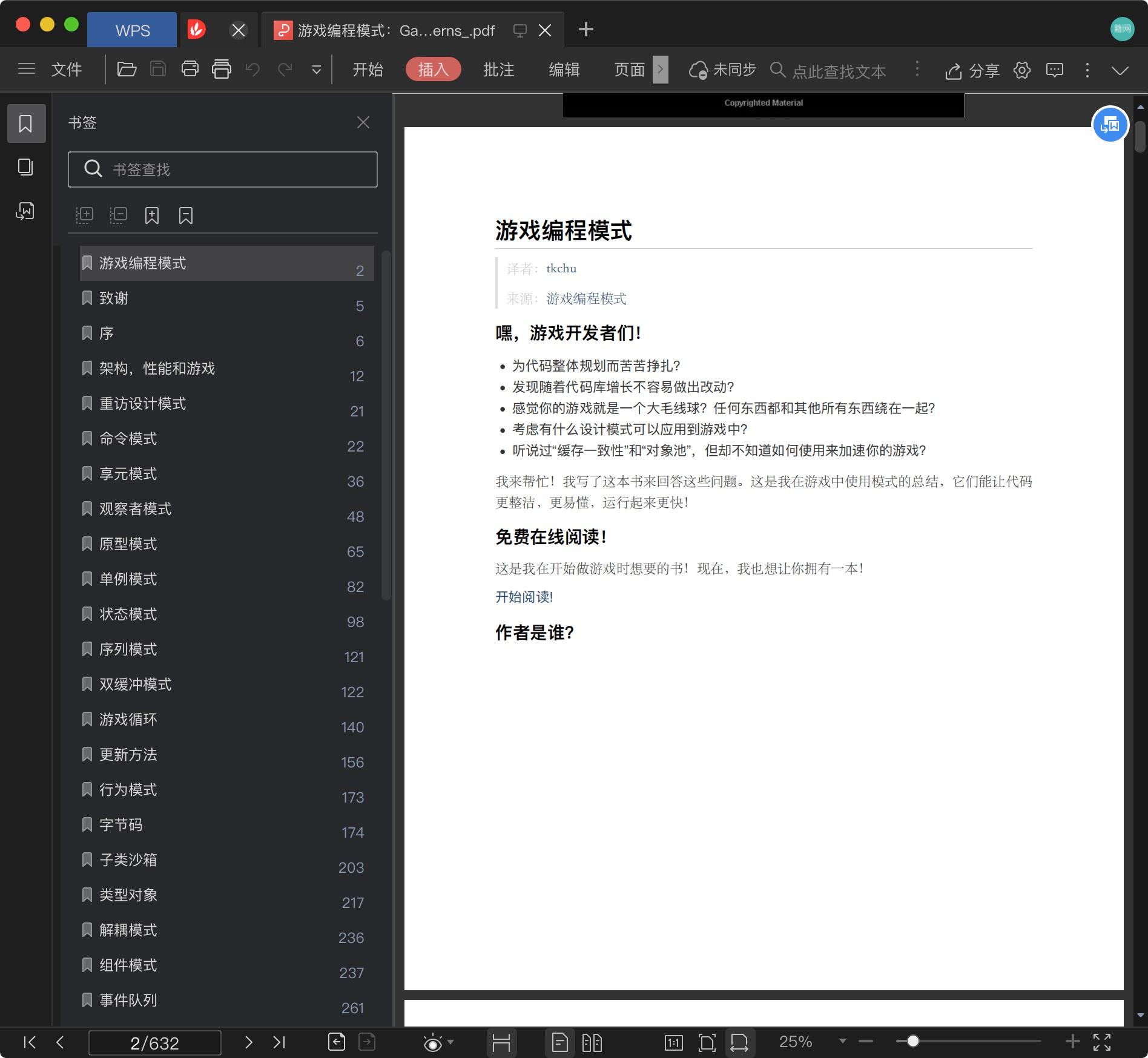Go to previous page
The image size is (1148, 1058).
click(x=60, y=1042)
